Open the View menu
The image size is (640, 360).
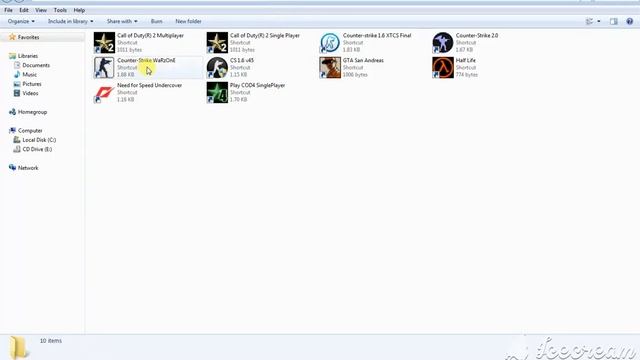coord(41,10)
